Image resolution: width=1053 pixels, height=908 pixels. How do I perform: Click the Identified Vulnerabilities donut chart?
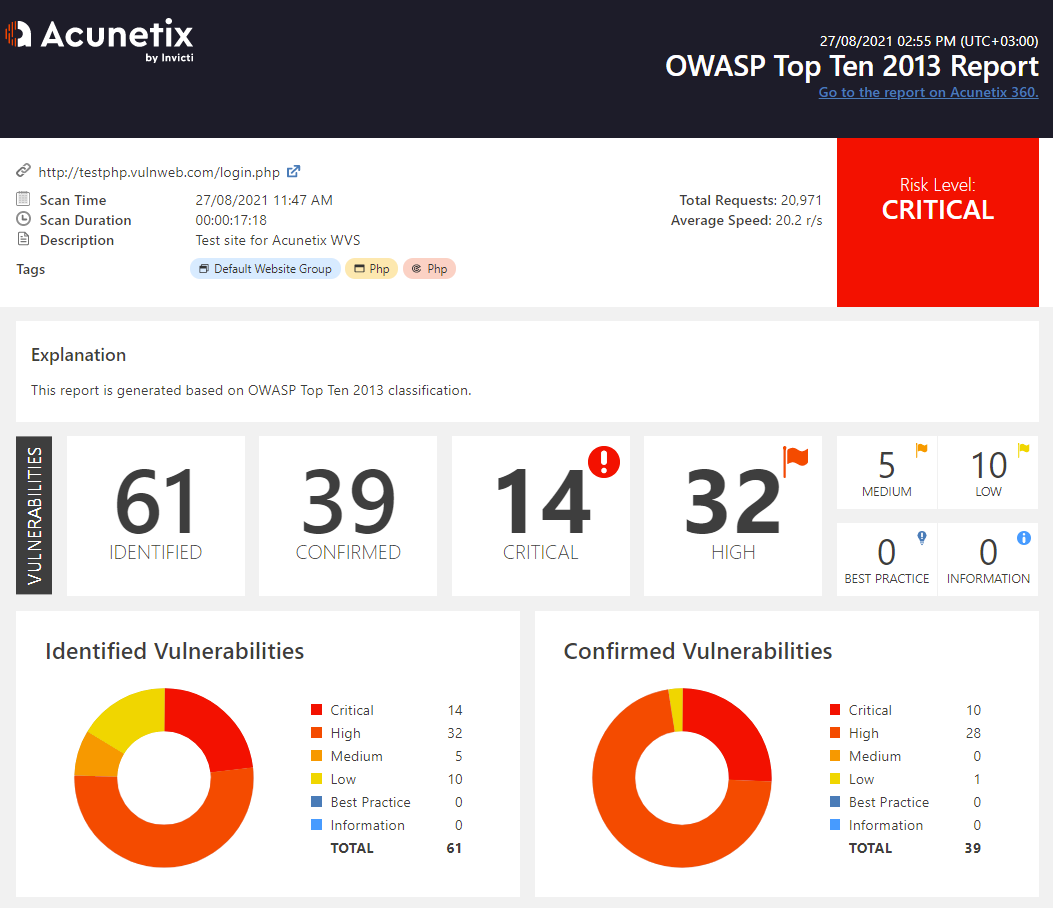(164, 778)
